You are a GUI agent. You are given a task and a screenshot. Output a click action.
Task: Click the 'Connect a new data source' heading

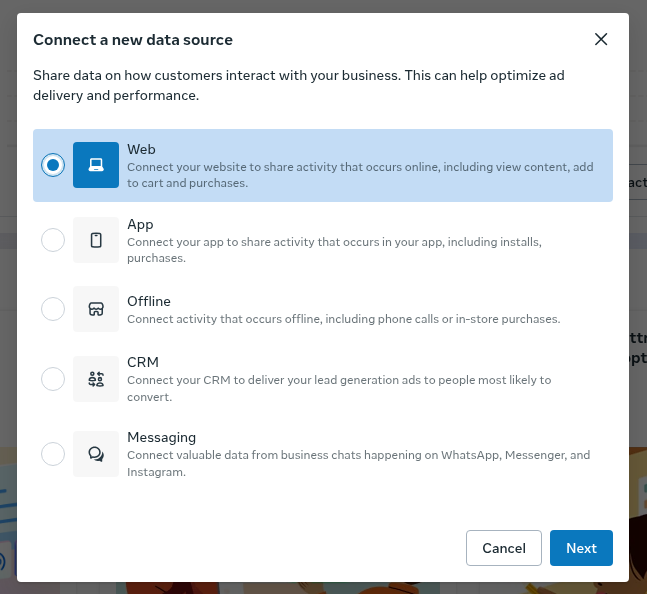133,40
